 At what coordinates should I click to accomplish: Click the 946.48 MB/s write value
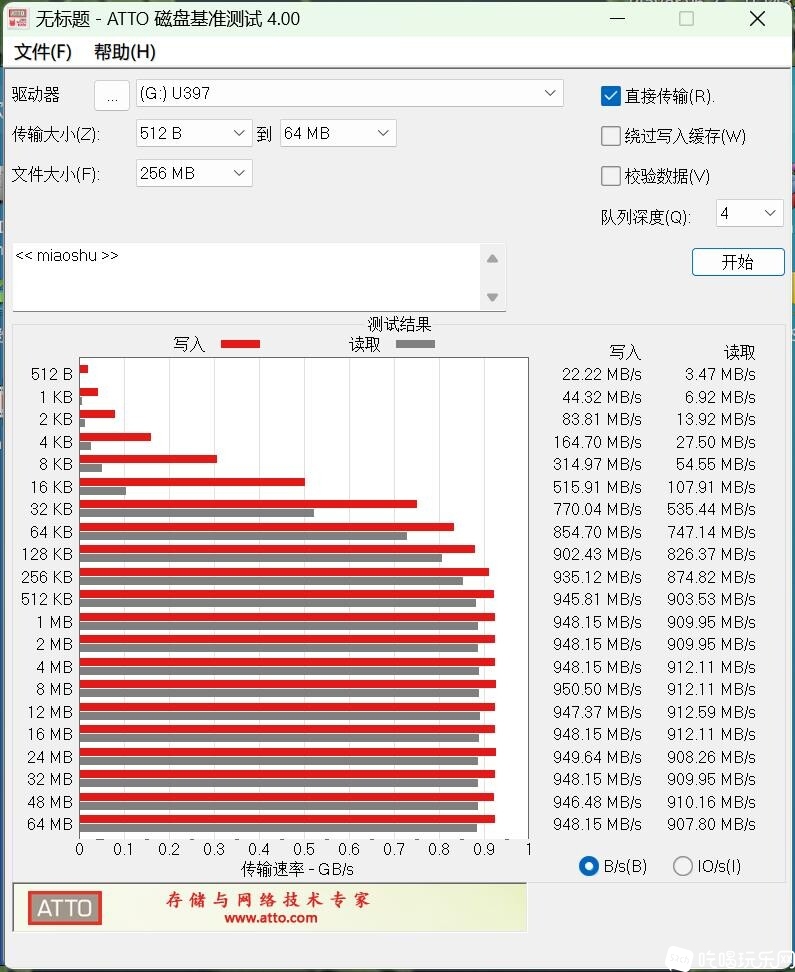597,802
